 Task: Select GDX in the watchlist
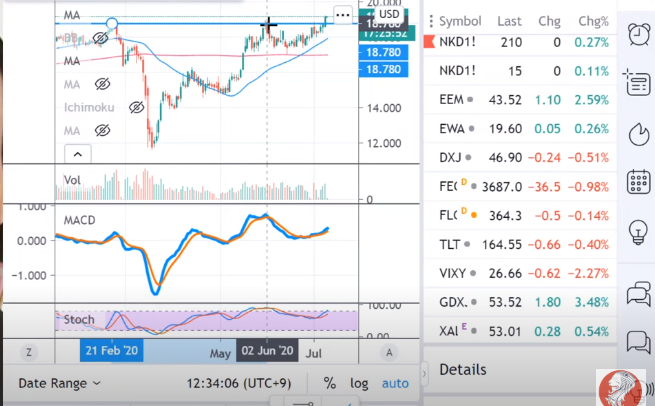tap(520, 302)
